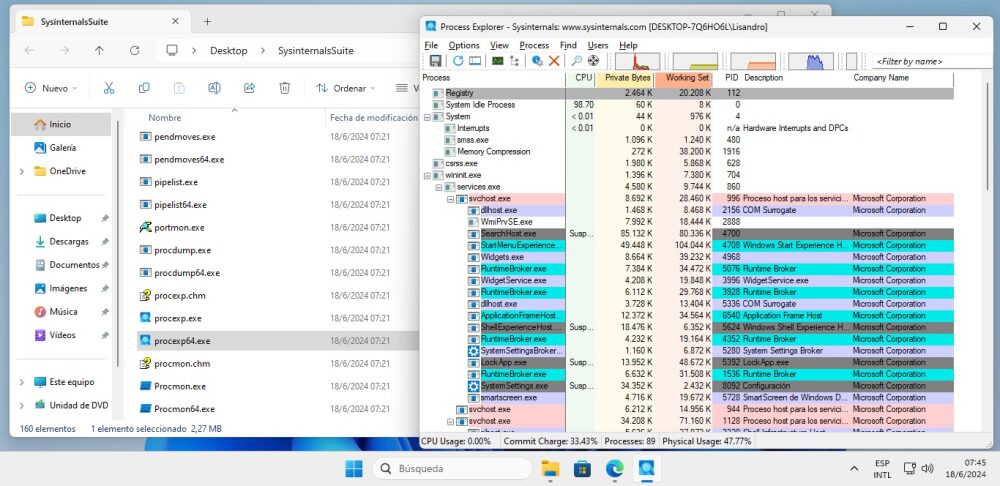Open the Users menu

pyautogui.click(x=598, y=45)
